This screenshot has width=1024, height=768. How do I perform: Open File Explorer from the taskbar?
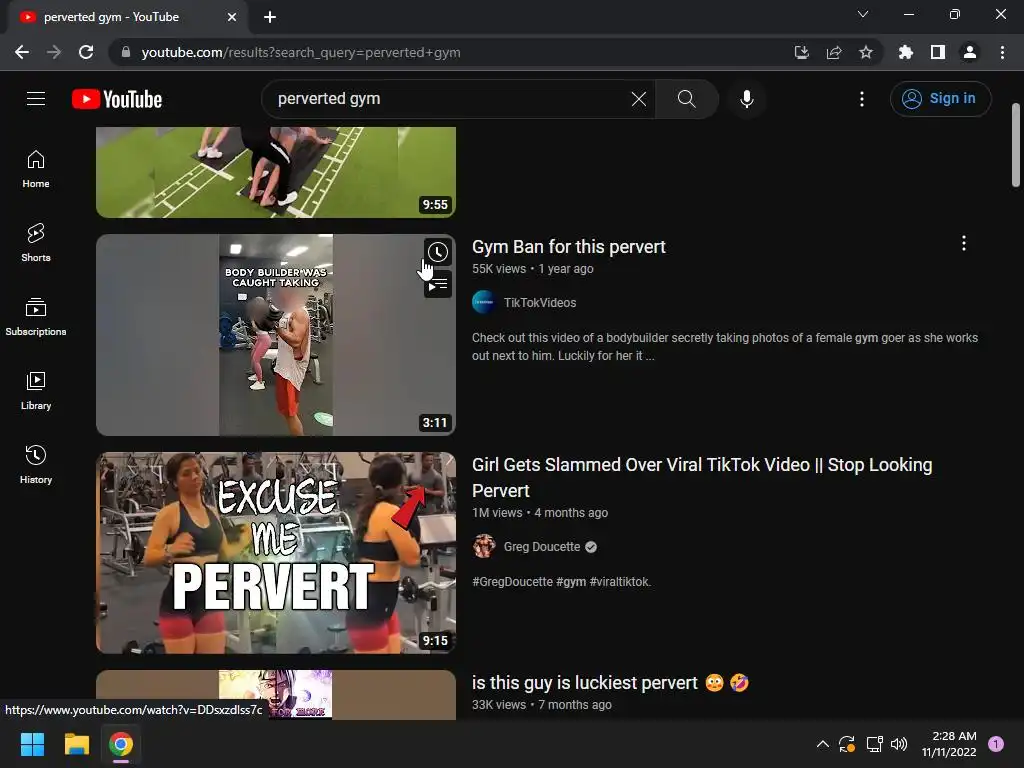click(76, 744)
